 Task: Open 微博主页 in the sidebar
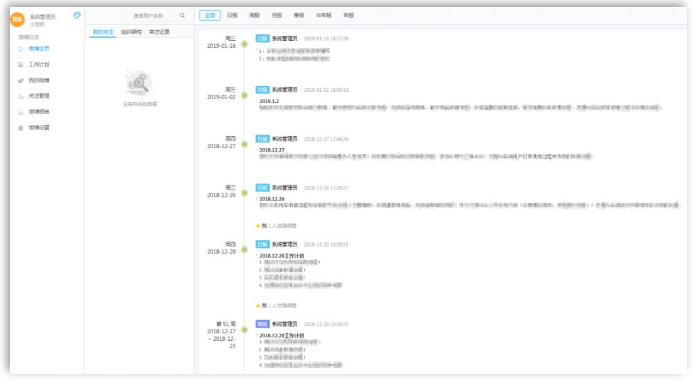pos(39,49)
